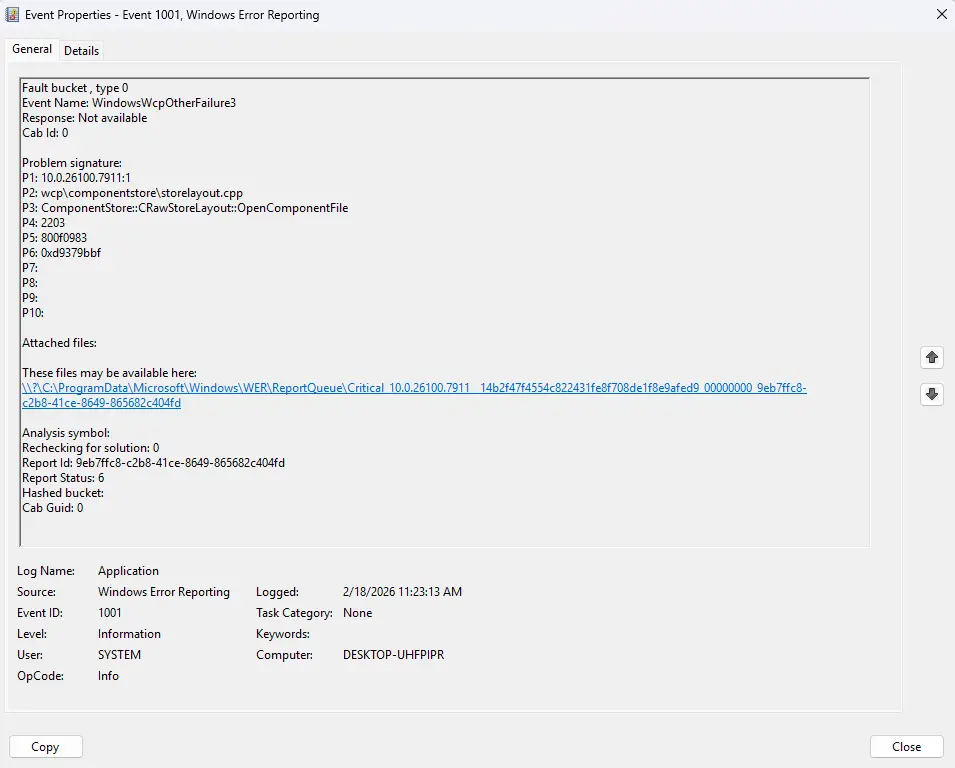Click the 'Fault bucket , type 0' line
Viewport: 955px width, 768px height.
click(75, 88)
